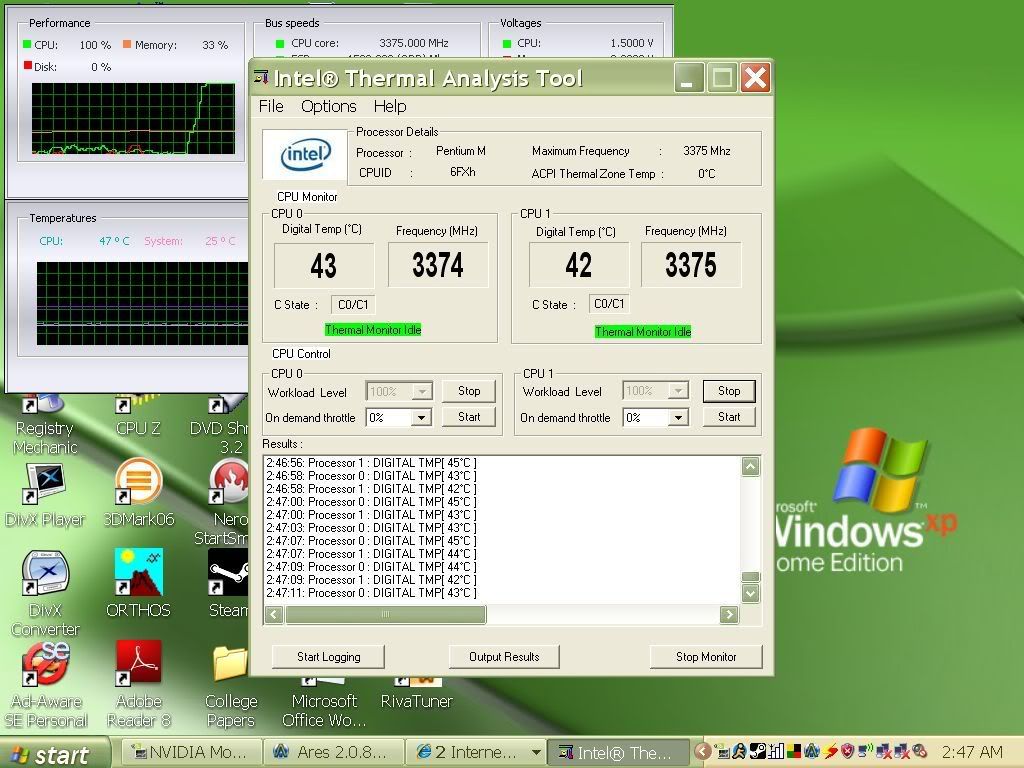Expand the grouped Internet Explorer taskbar arrow
Viewport: 1024px width, 768px height.
[536, 752]
